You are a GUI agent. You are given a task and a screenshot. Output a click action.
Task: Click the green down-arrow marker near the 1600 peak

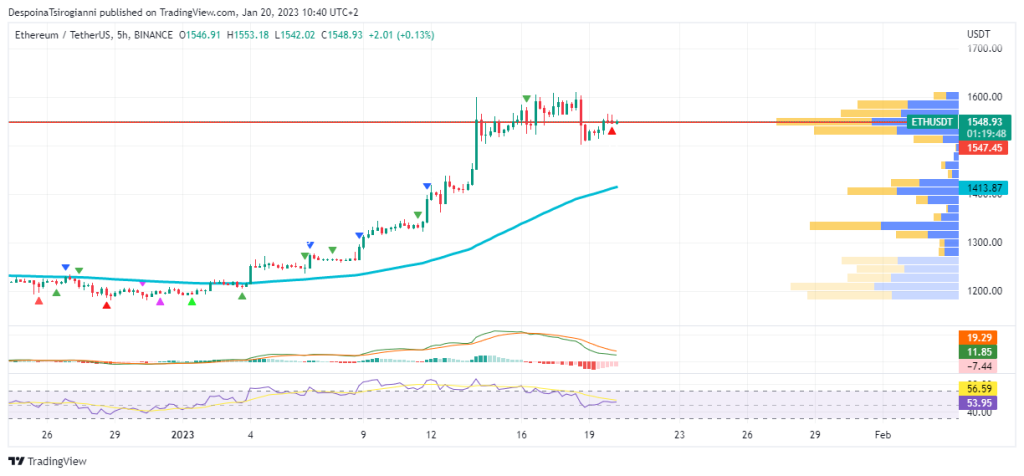(x=526, y=99)
